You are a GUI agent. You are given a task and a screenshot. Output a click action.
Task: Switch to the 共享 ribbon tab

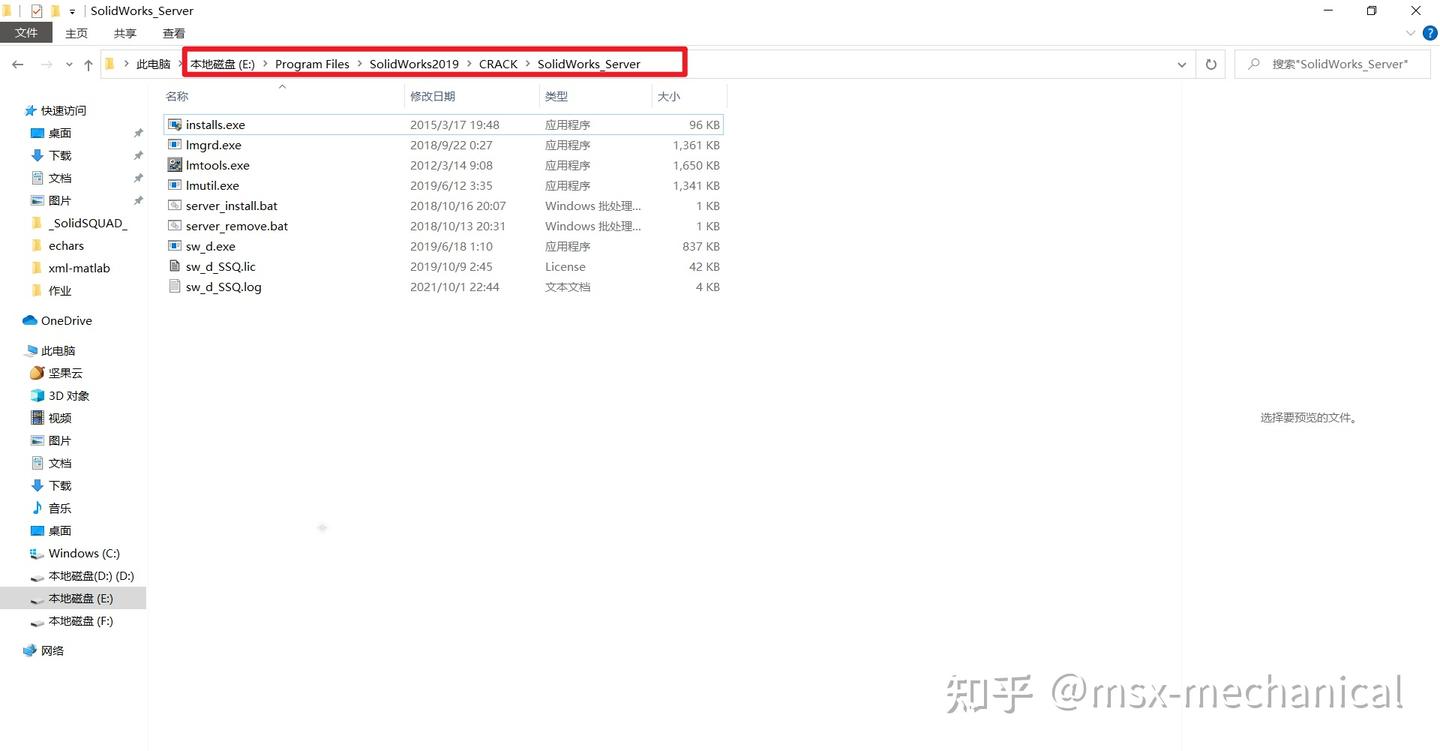pos(125,33)
